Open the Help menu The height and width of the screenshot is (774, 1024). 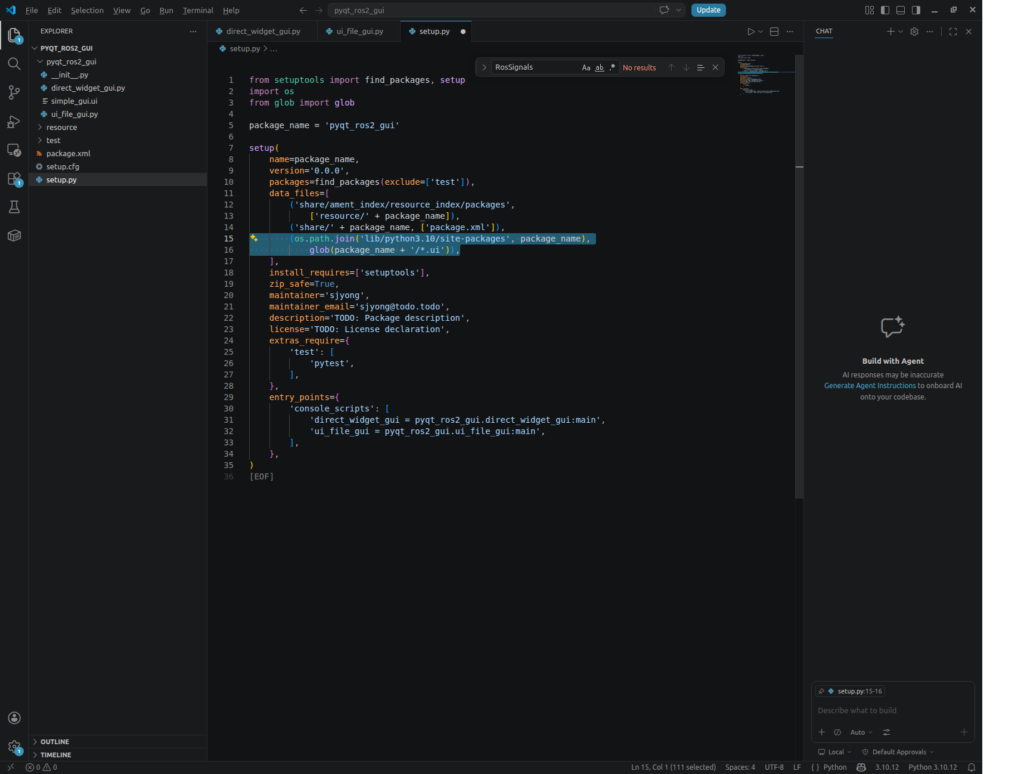[x=231, y=10]
